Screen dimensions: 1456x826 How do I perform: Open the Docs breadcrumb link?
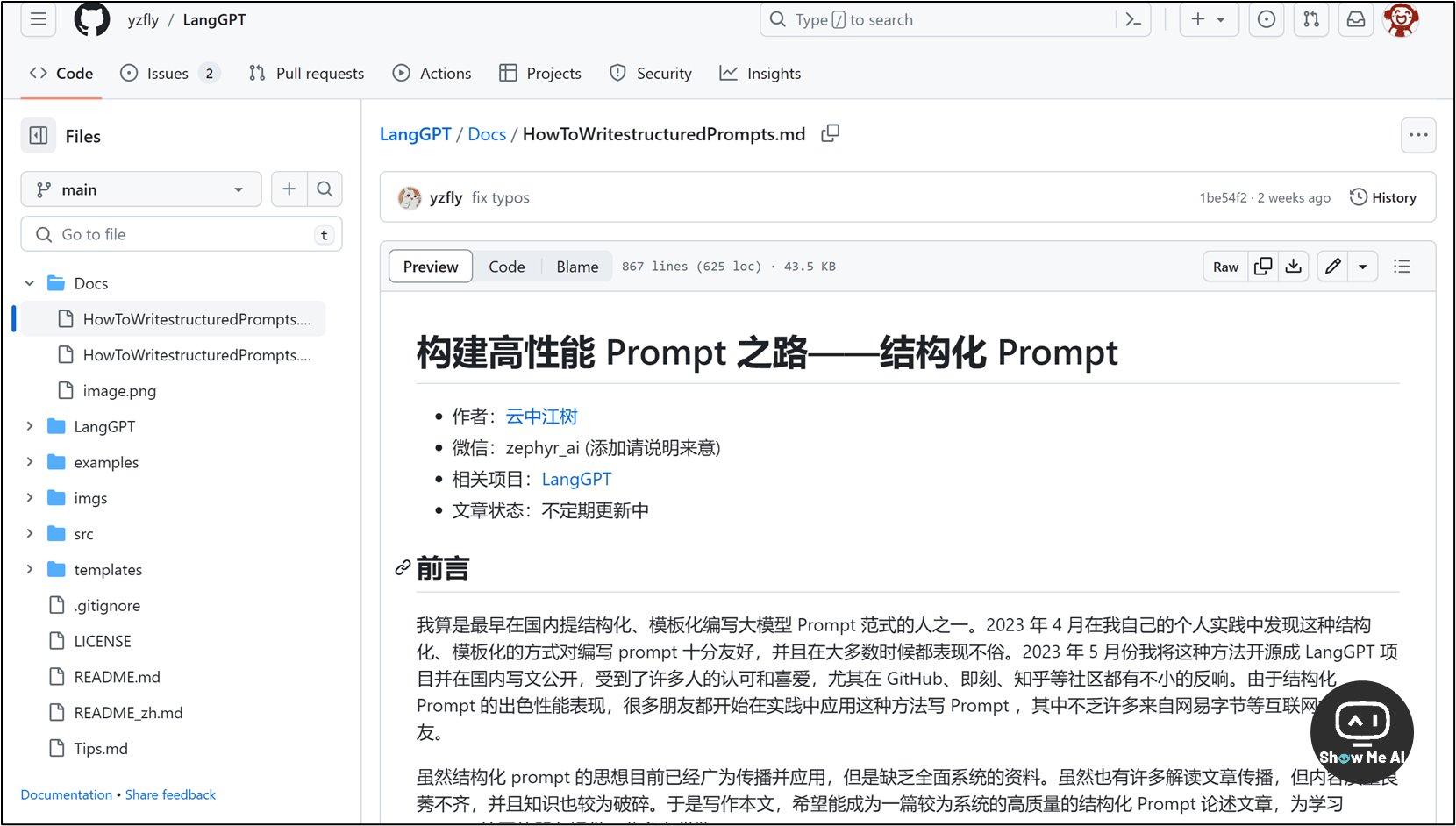pos(487,133)
